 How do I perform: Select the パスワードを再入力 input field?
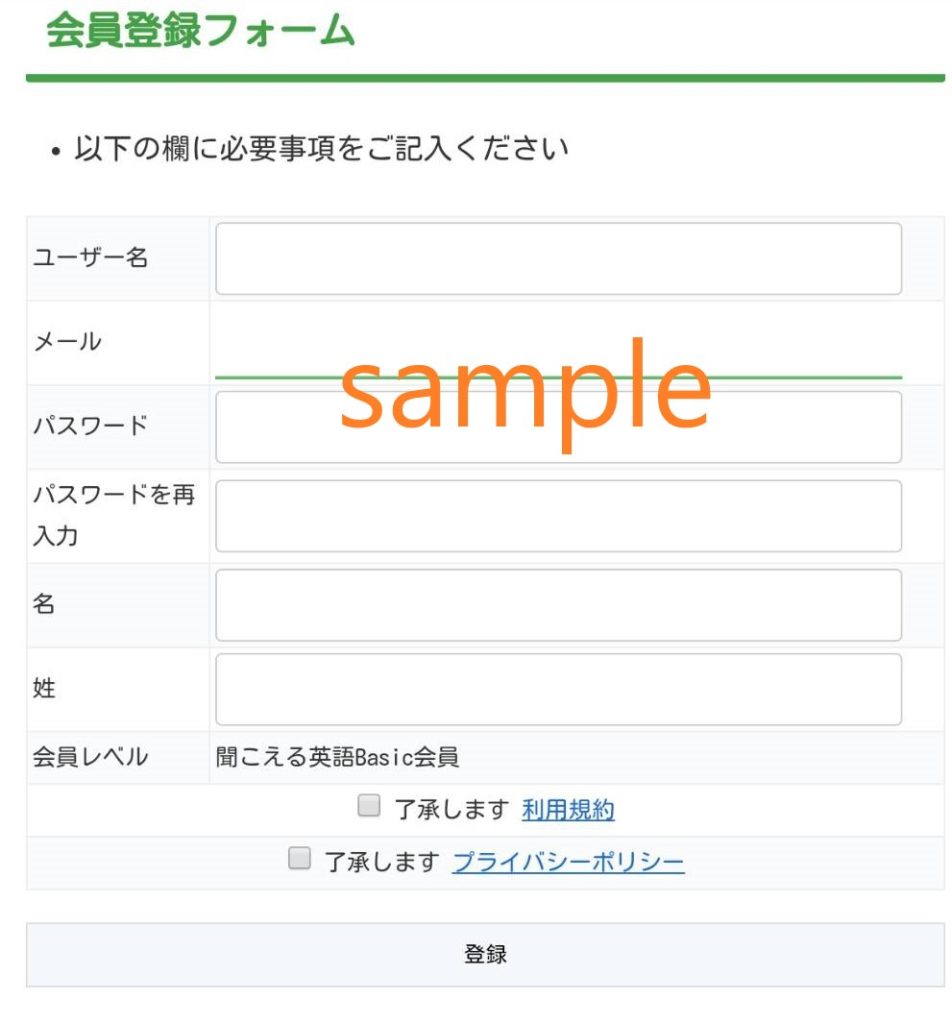558,516
